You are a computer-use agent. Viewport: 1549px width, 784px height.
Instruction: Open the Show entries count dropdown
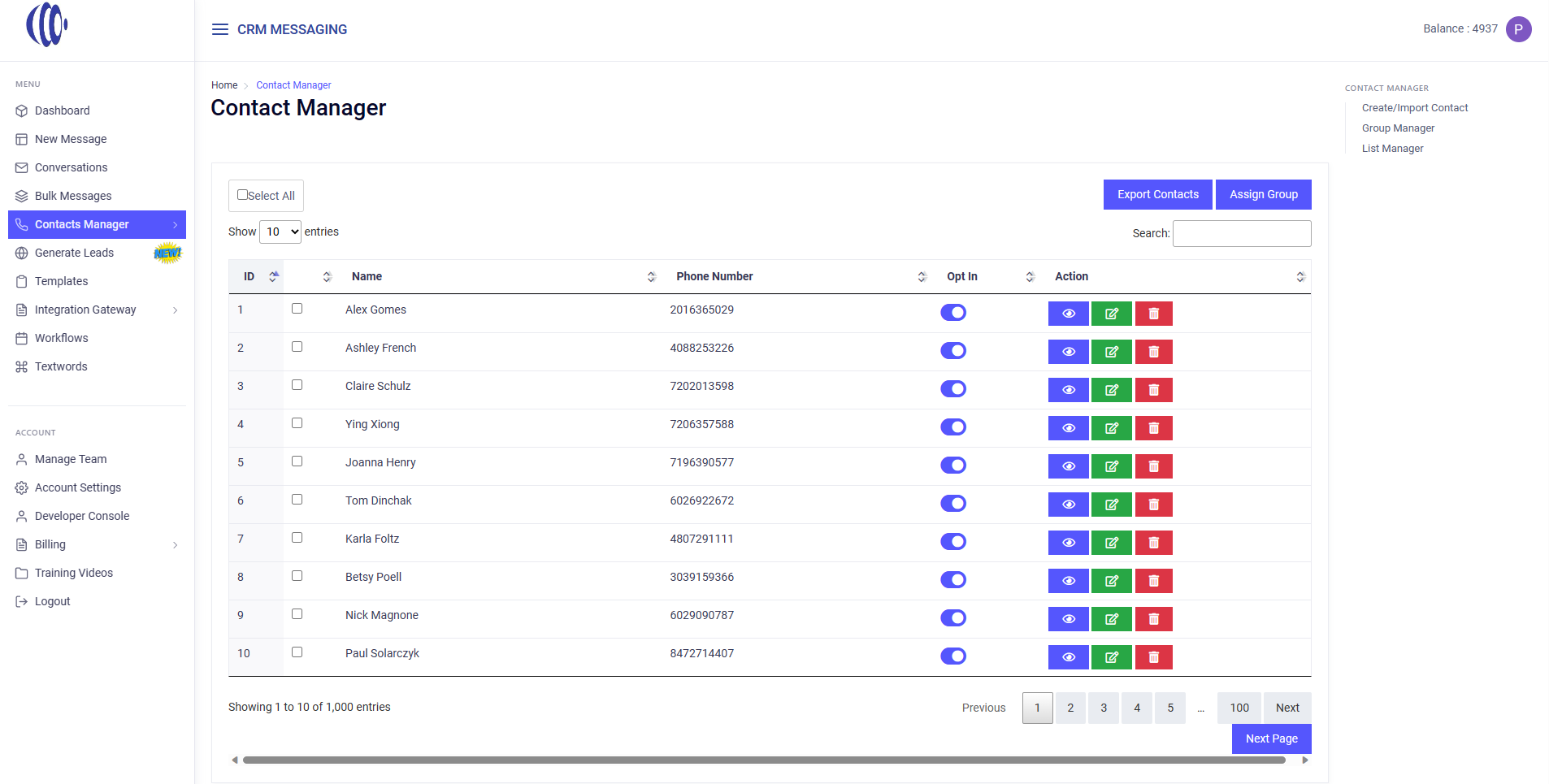coord(280,232)
